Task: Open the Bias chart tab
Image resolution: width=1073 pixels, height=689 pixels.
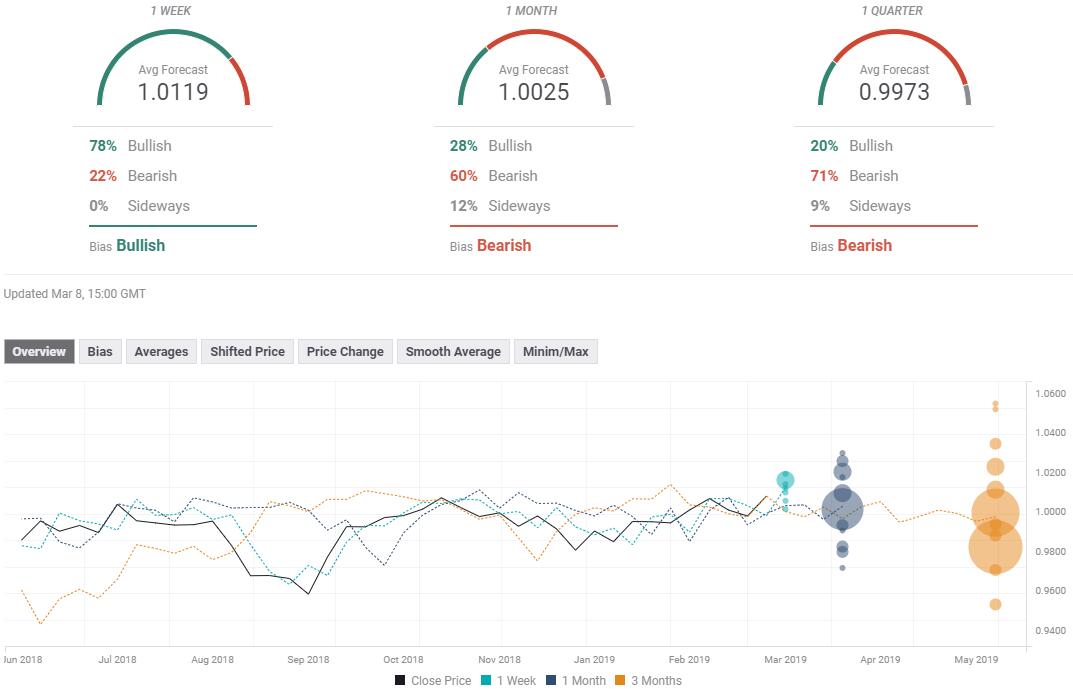Action: [x=100, y=352]
